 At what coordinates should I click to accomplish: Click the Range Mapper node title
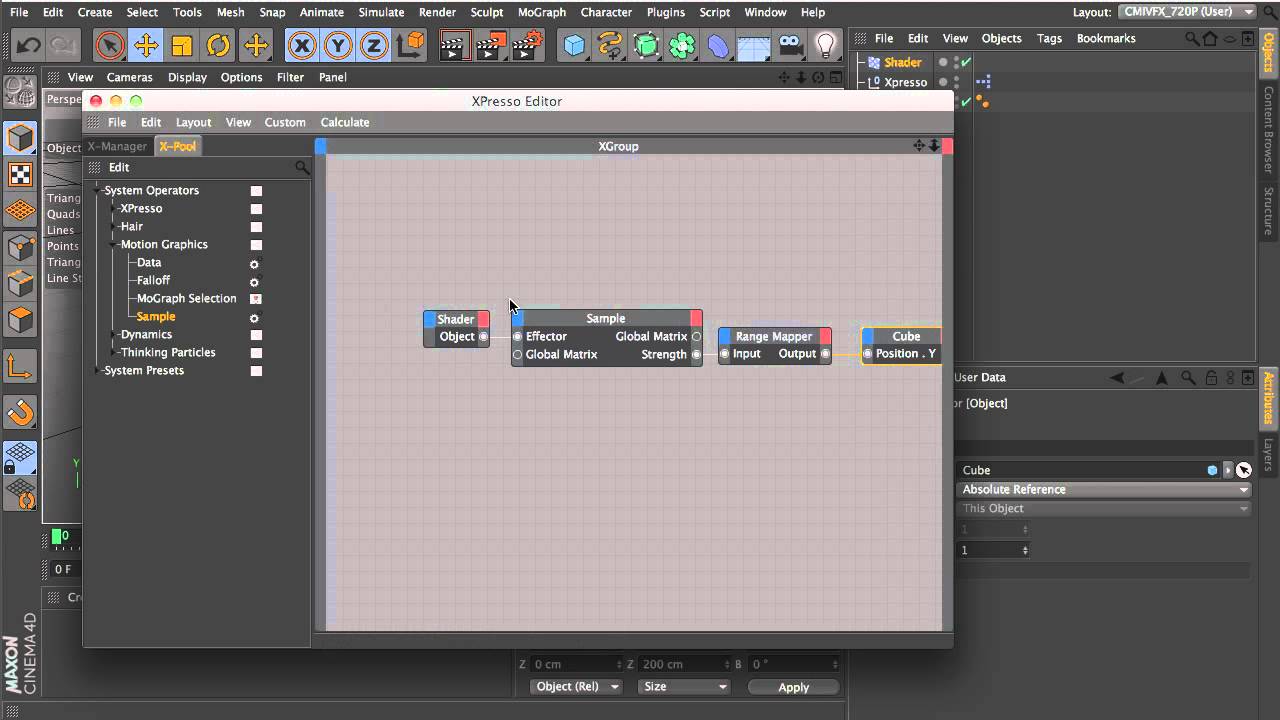774,337
